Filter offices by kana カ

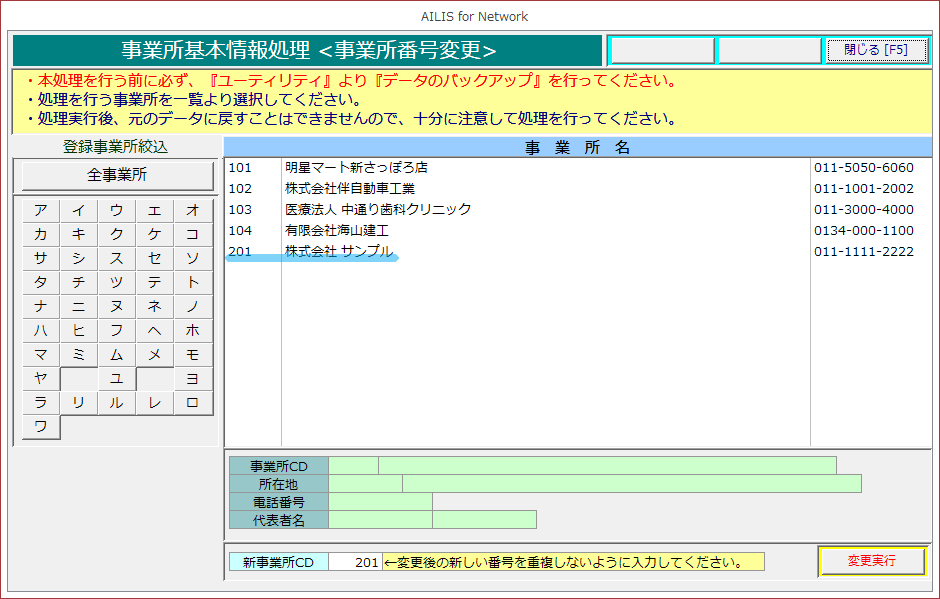pyautogui.click(x=41, y=234)
